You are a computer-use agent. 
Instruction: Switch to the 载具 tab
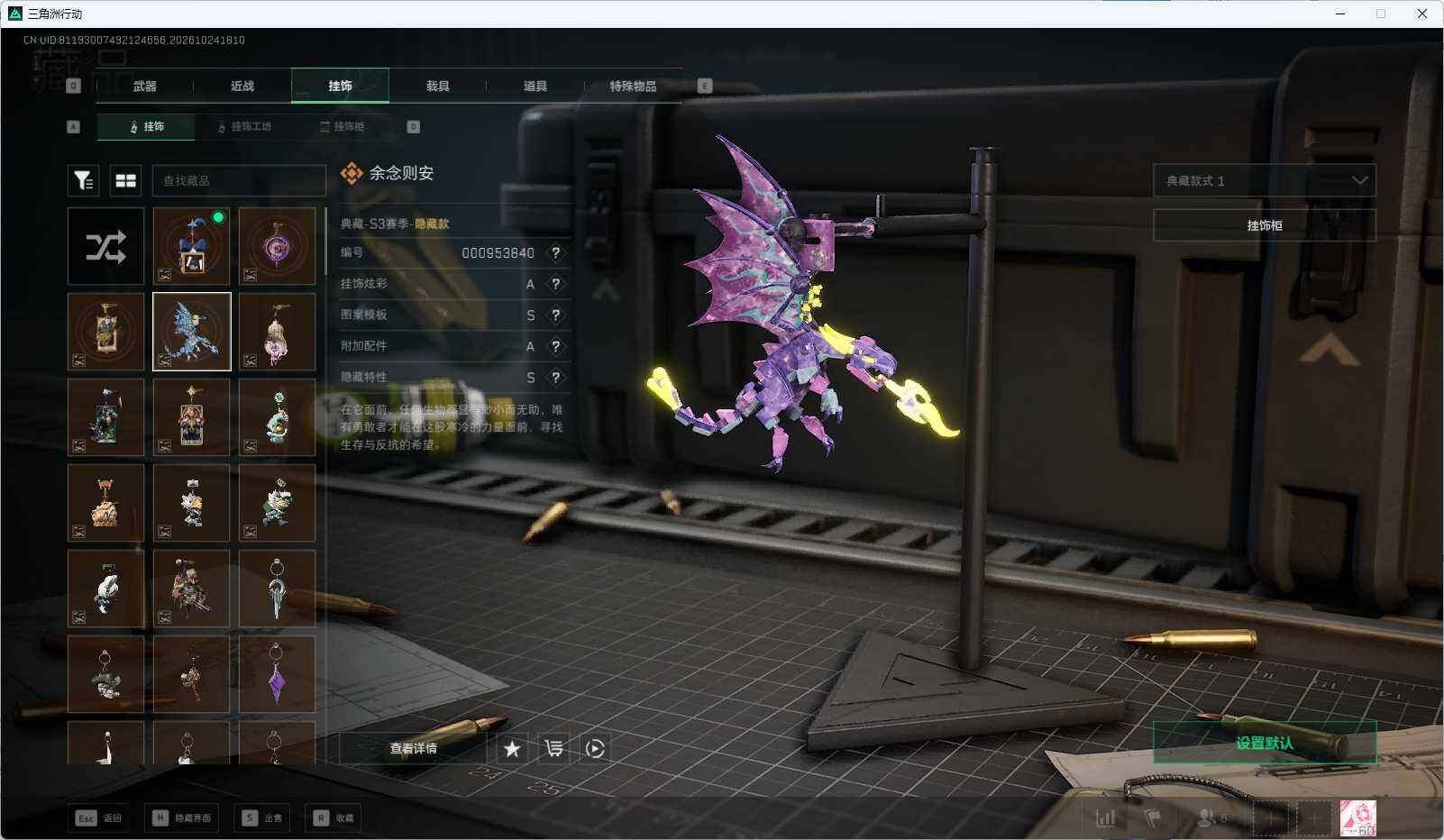pyautogui.click(x=438, y=86)
